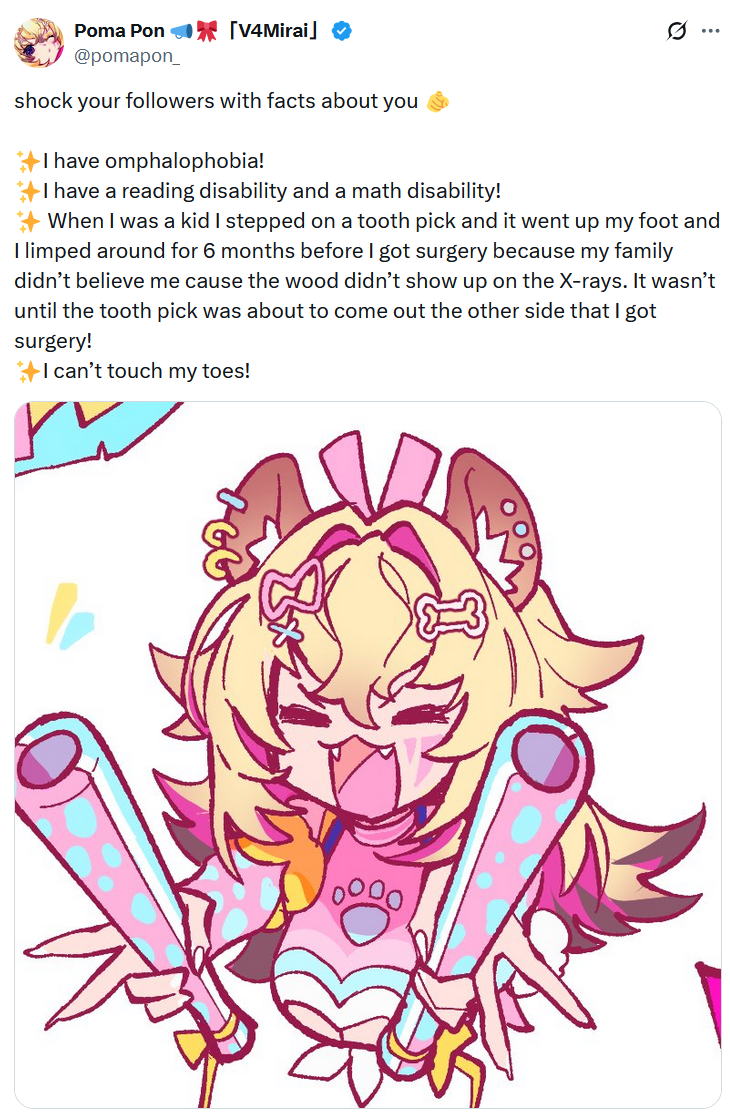This screenshot has width=730, height=1113.
Task: Click the megaphone emoji in display name
Action: tap(181, 31)
